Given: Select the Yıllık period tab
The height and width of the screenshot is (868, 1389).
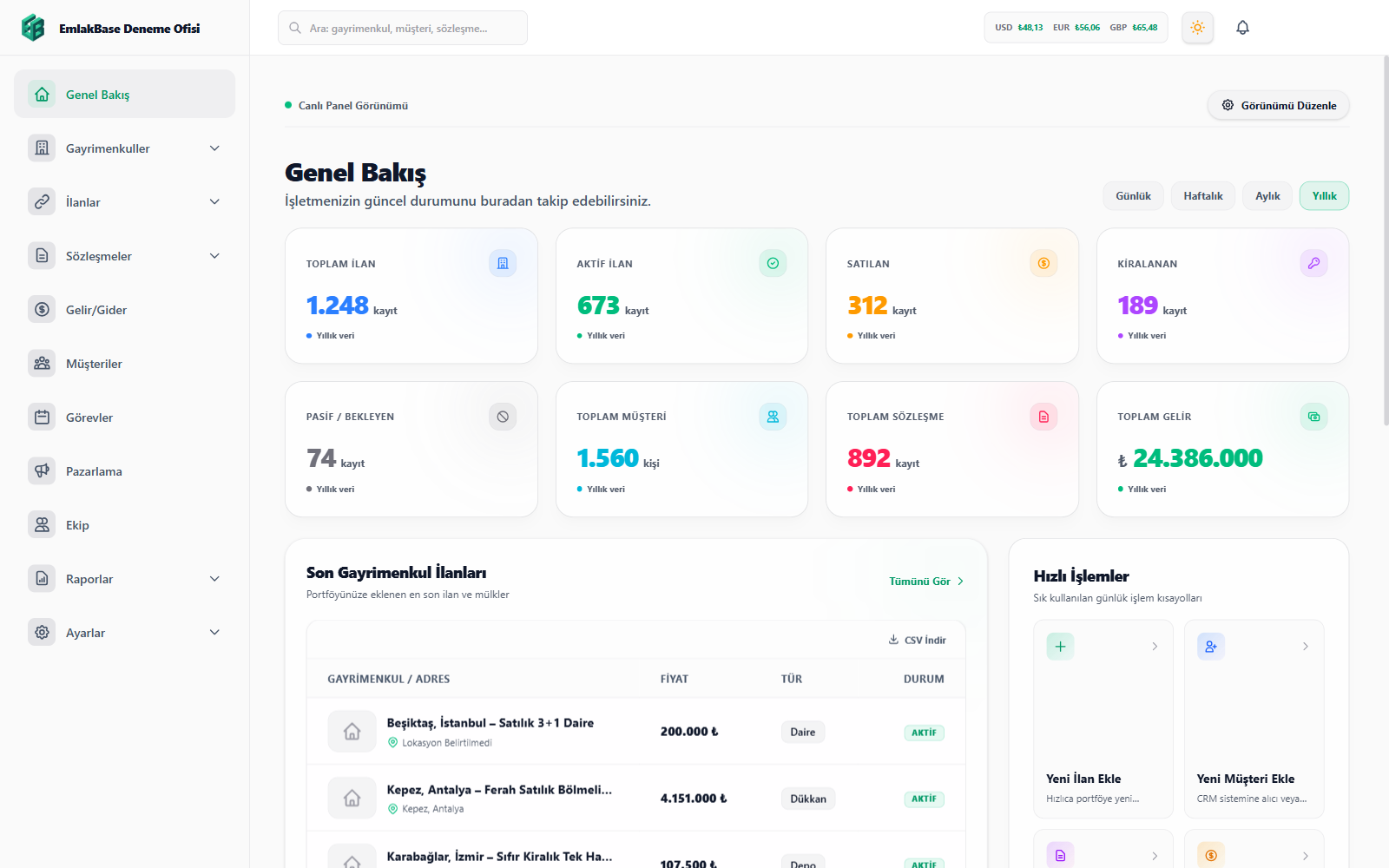Looking at the screenshot, I should tap(1324, 196).
